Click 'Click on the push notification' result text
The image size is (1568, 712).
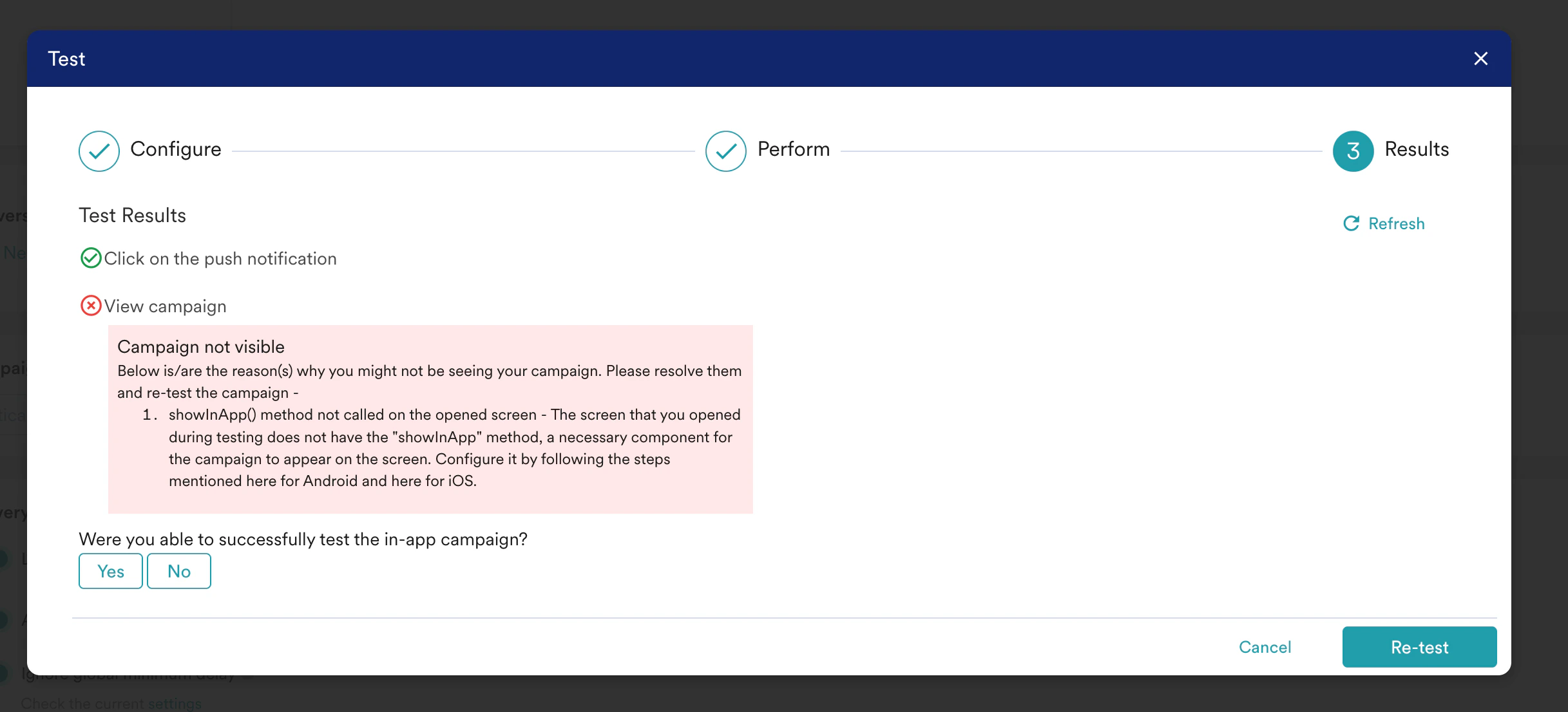tap(220, 259)
